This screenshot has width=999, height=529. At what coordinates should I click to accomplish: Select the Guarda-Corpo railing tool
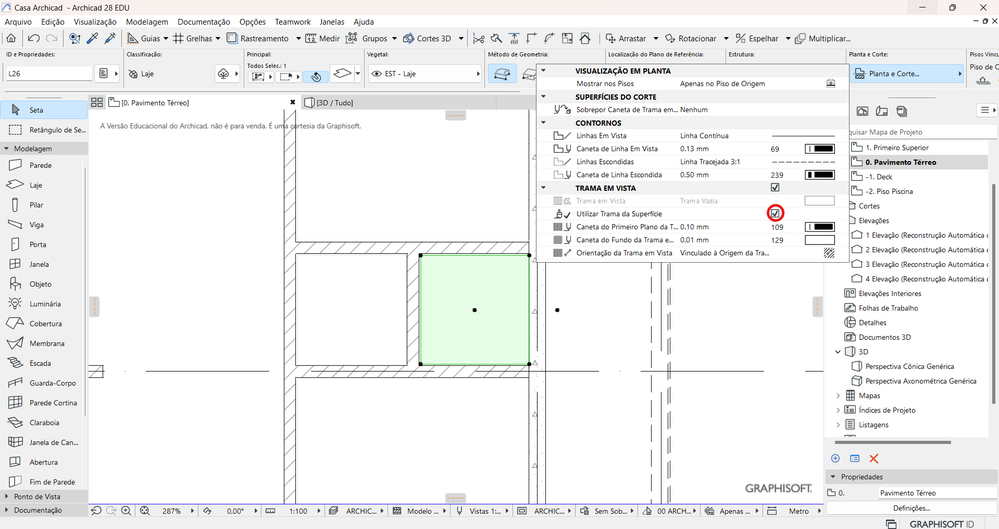(x=52, y=383)
